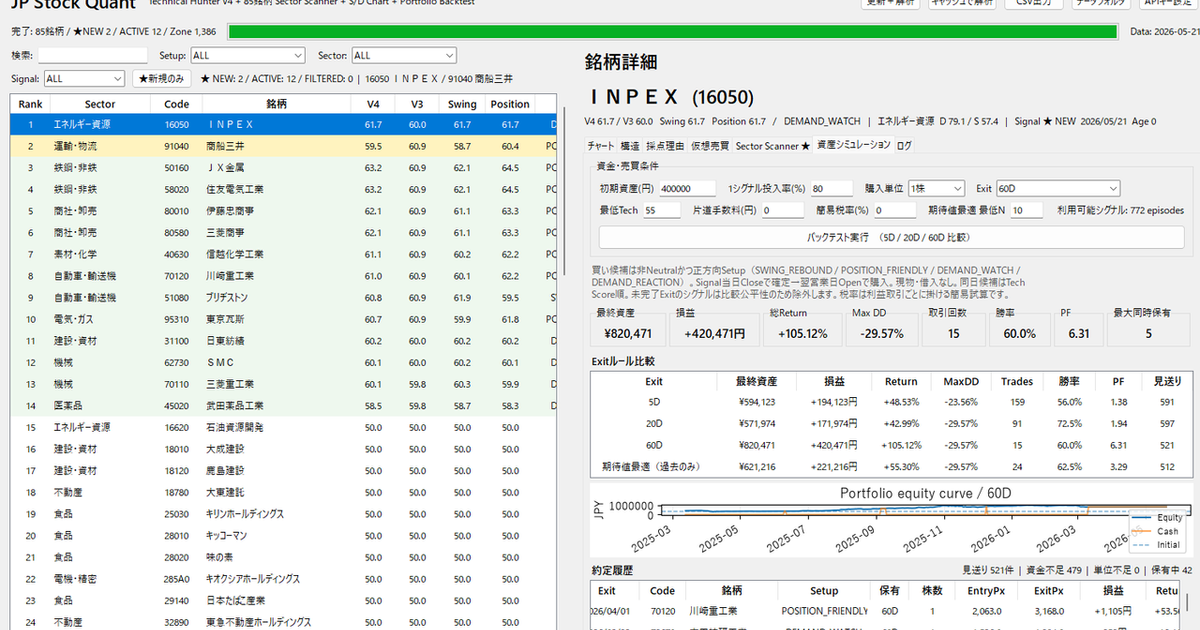Open the ログ tab
Image resolution: width=1200 pixels, height=630 pixels.
pos(904,146)
